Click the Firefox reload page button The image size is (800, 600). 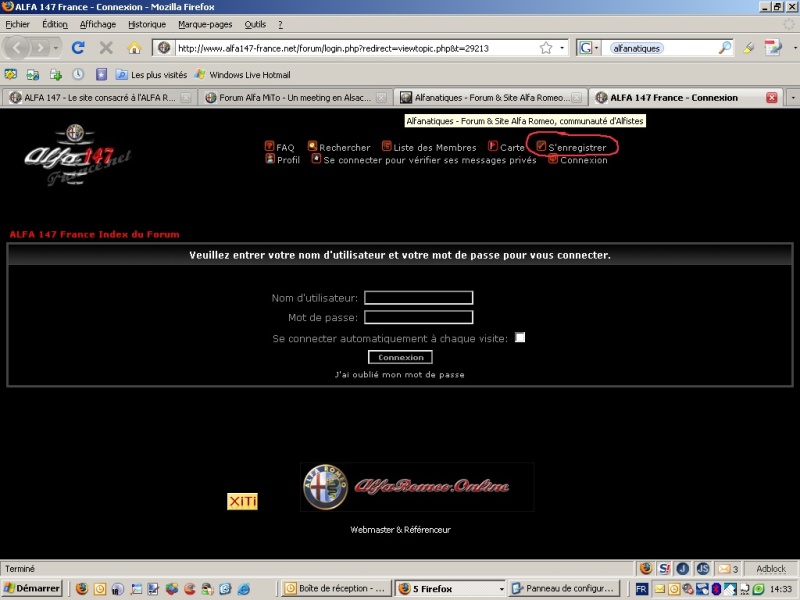click(78, 47)
